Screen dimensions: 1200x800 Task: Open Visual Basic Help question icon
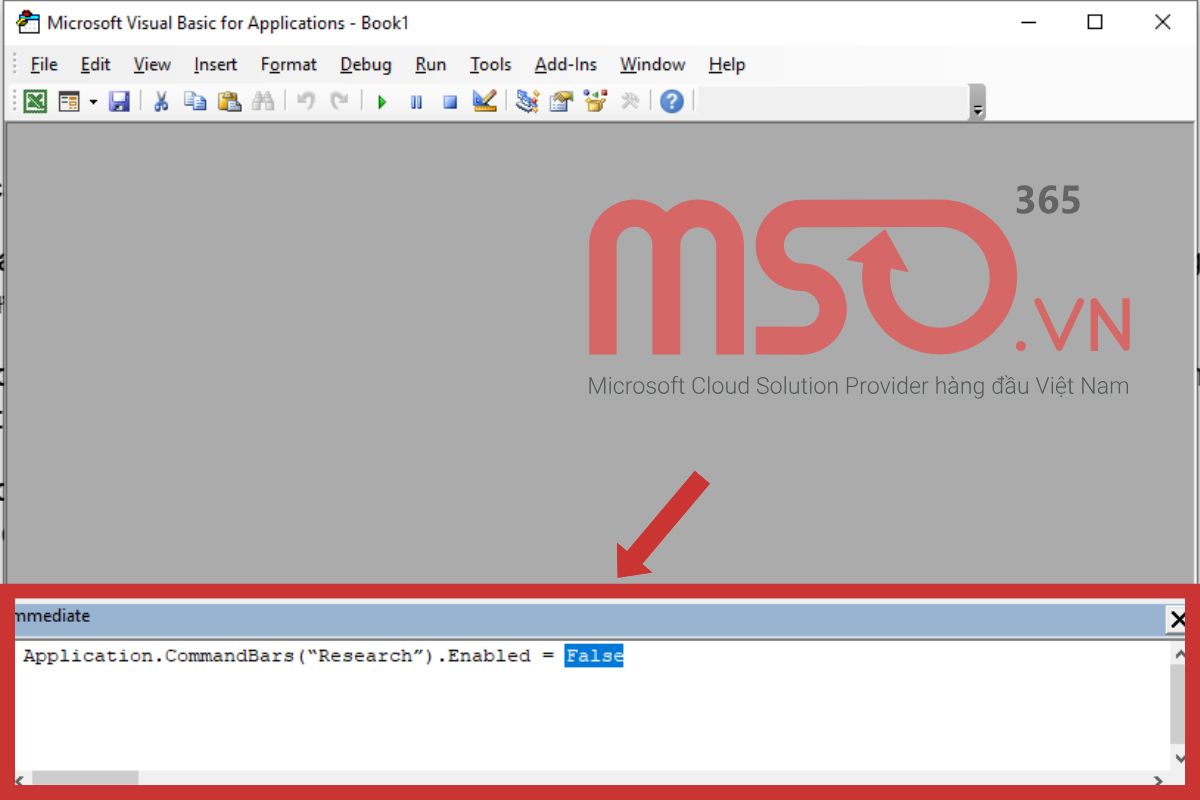tap(672, 101)
